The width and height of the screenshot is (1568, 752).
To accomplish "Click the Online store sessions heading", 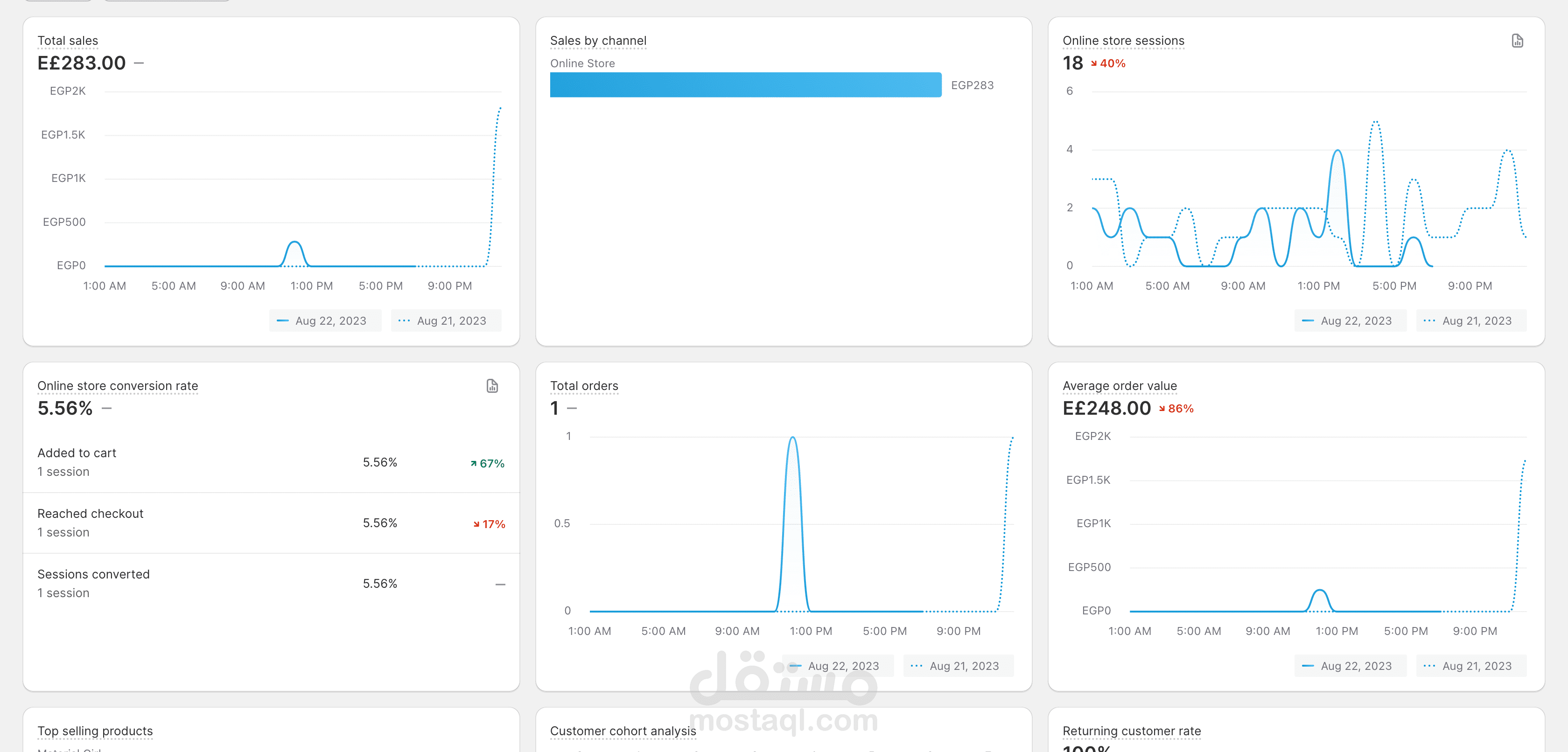I will click(x=1123, y=41).
